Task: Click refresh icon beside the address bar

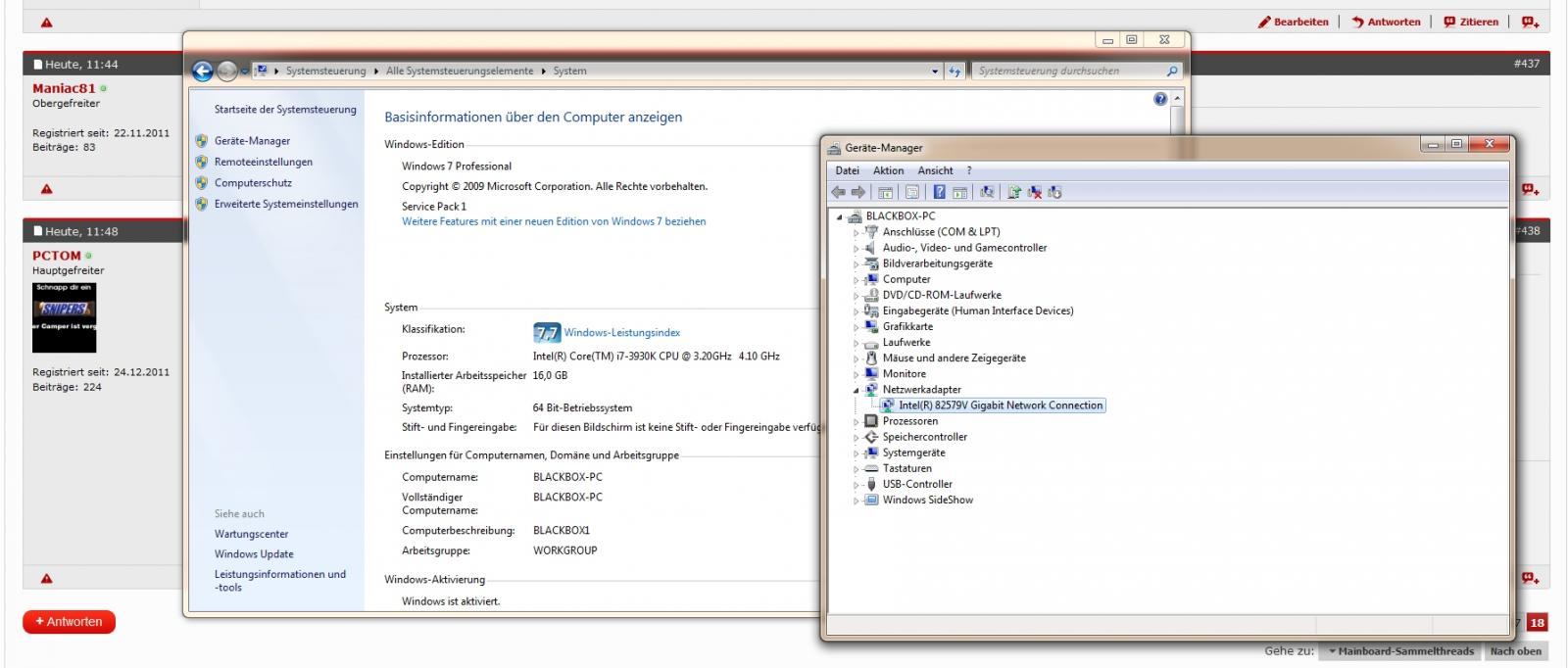Action: coord(955,71)
